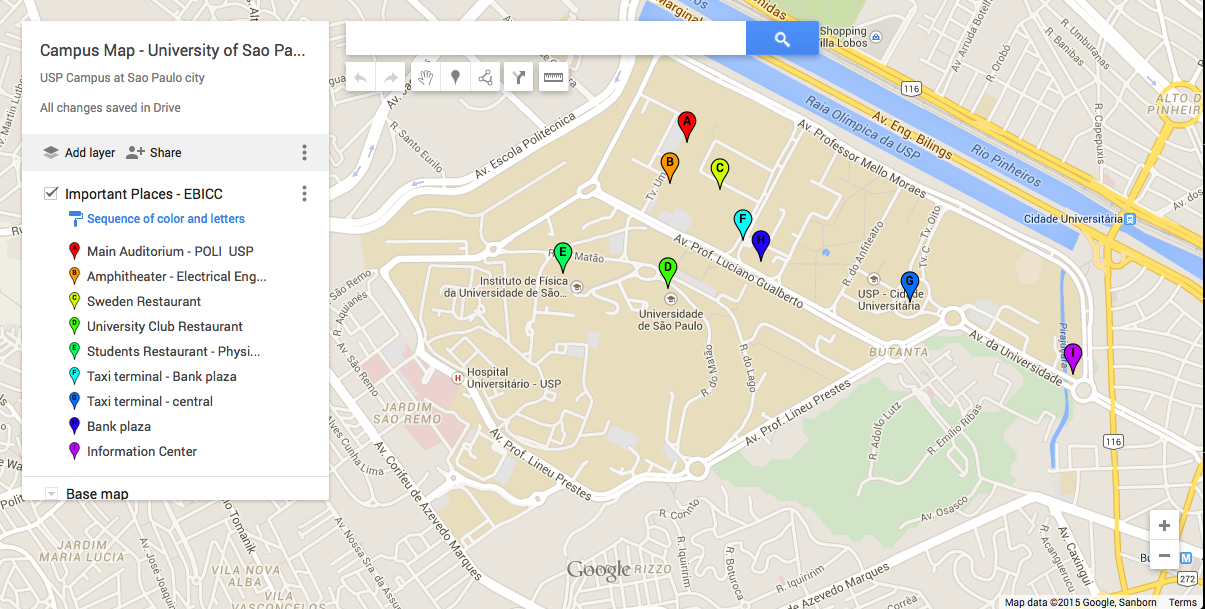Viewport: 1205px width, 609px height.
Task: Click blue marker G on the map
Action: 909,286
